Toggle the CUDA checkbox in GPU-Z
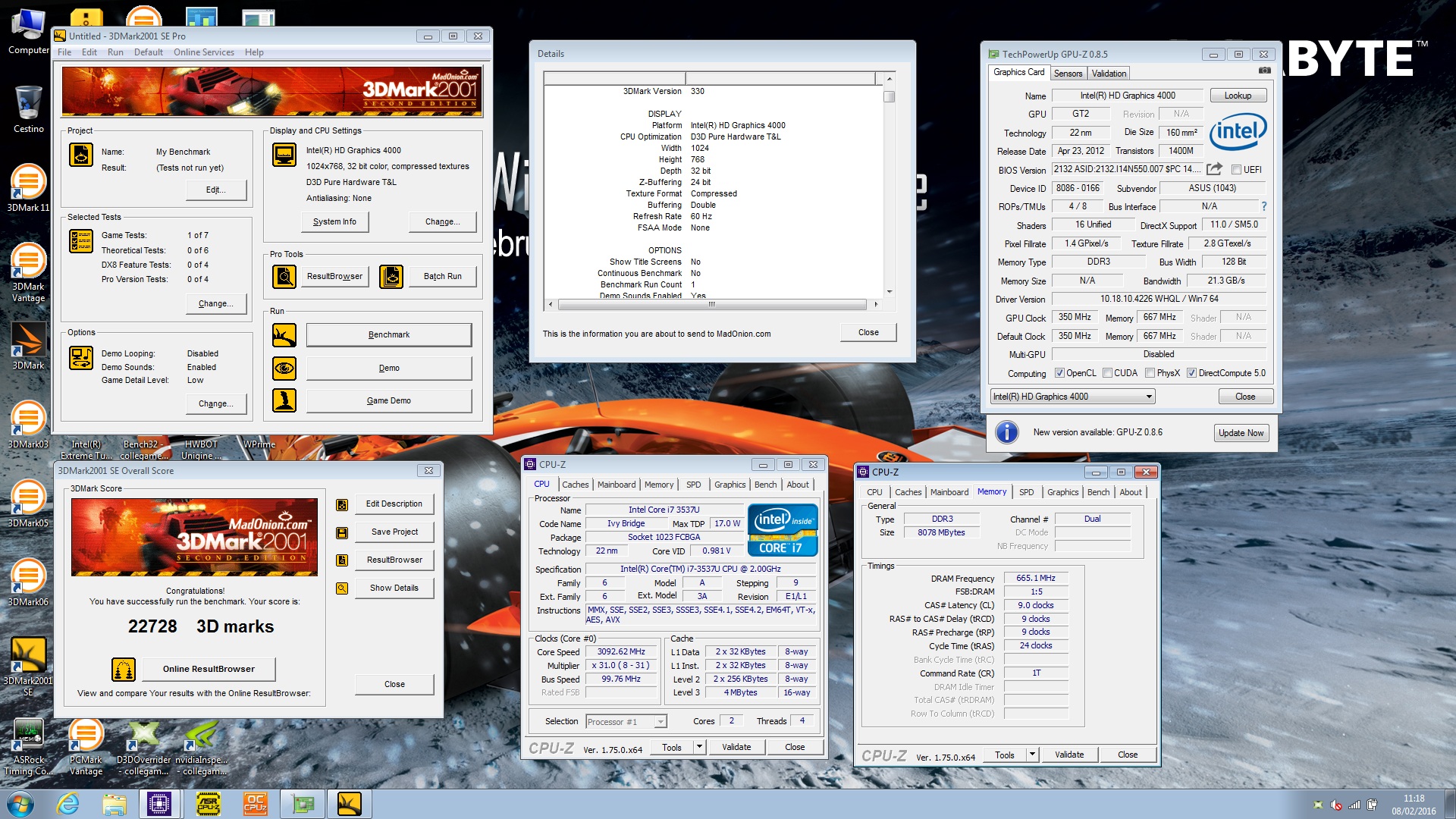 coord(1108,373)
